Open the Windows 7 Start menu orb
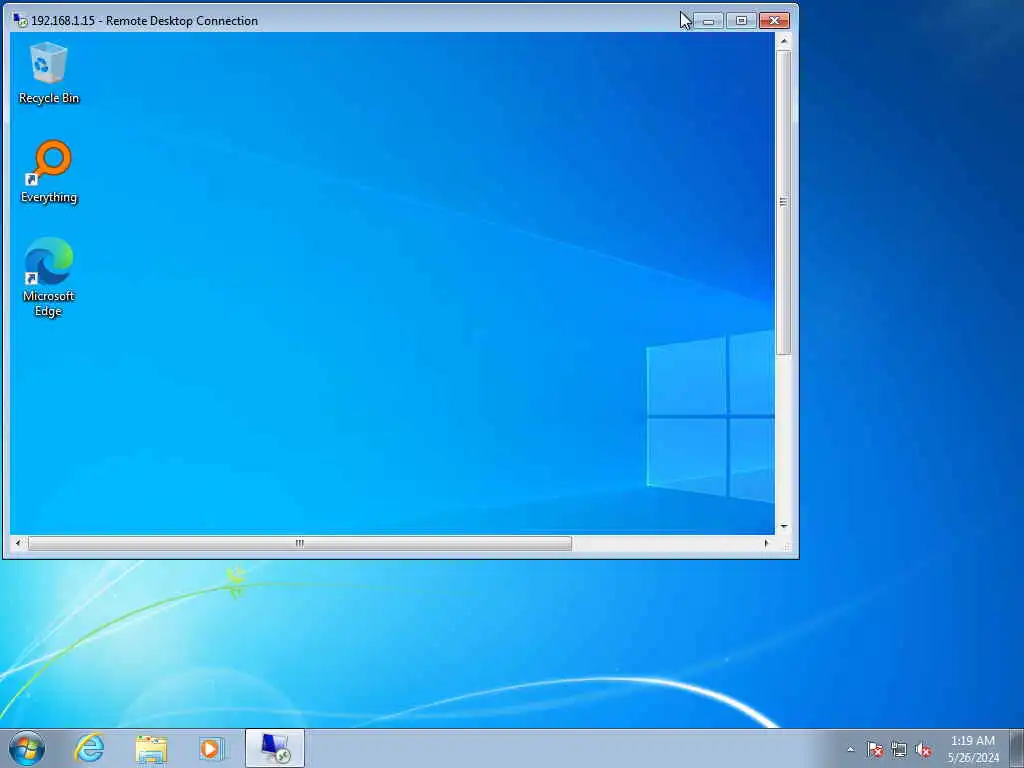1024x768 pixels. pos(27,748)
